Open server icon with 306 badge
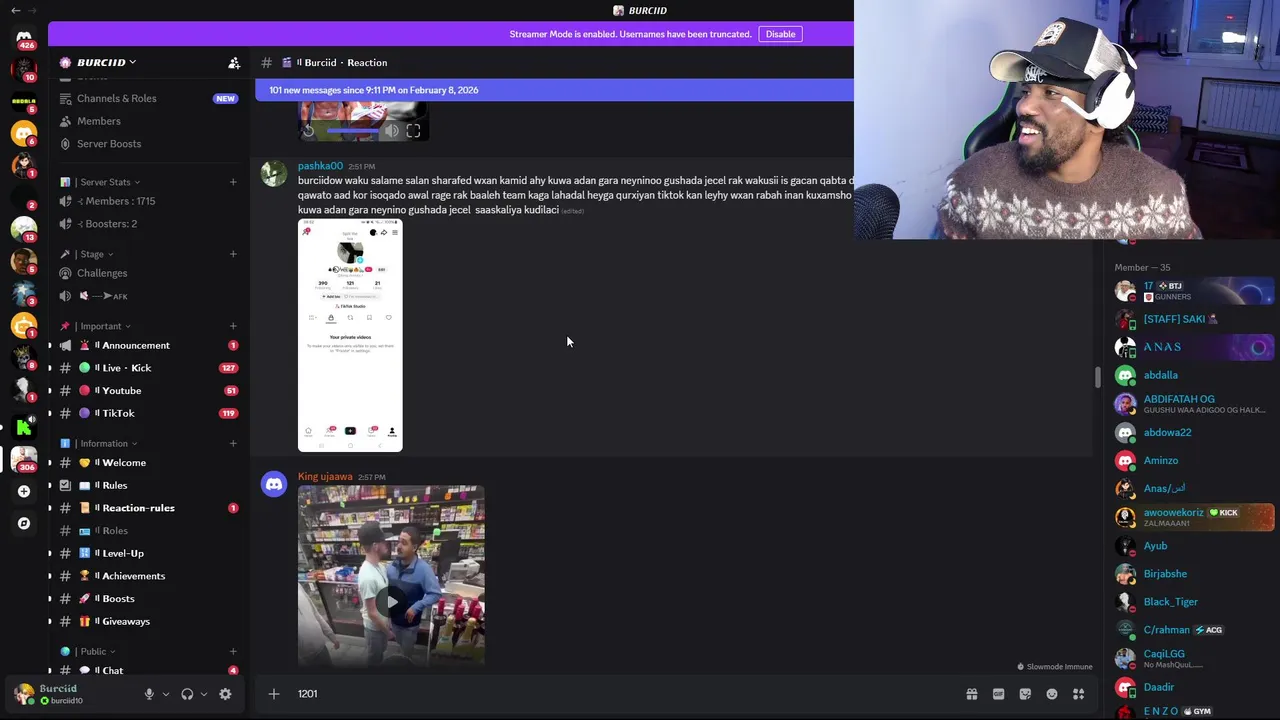Image resolution: width=1280 pixels, height=720 pixels. 24,458
